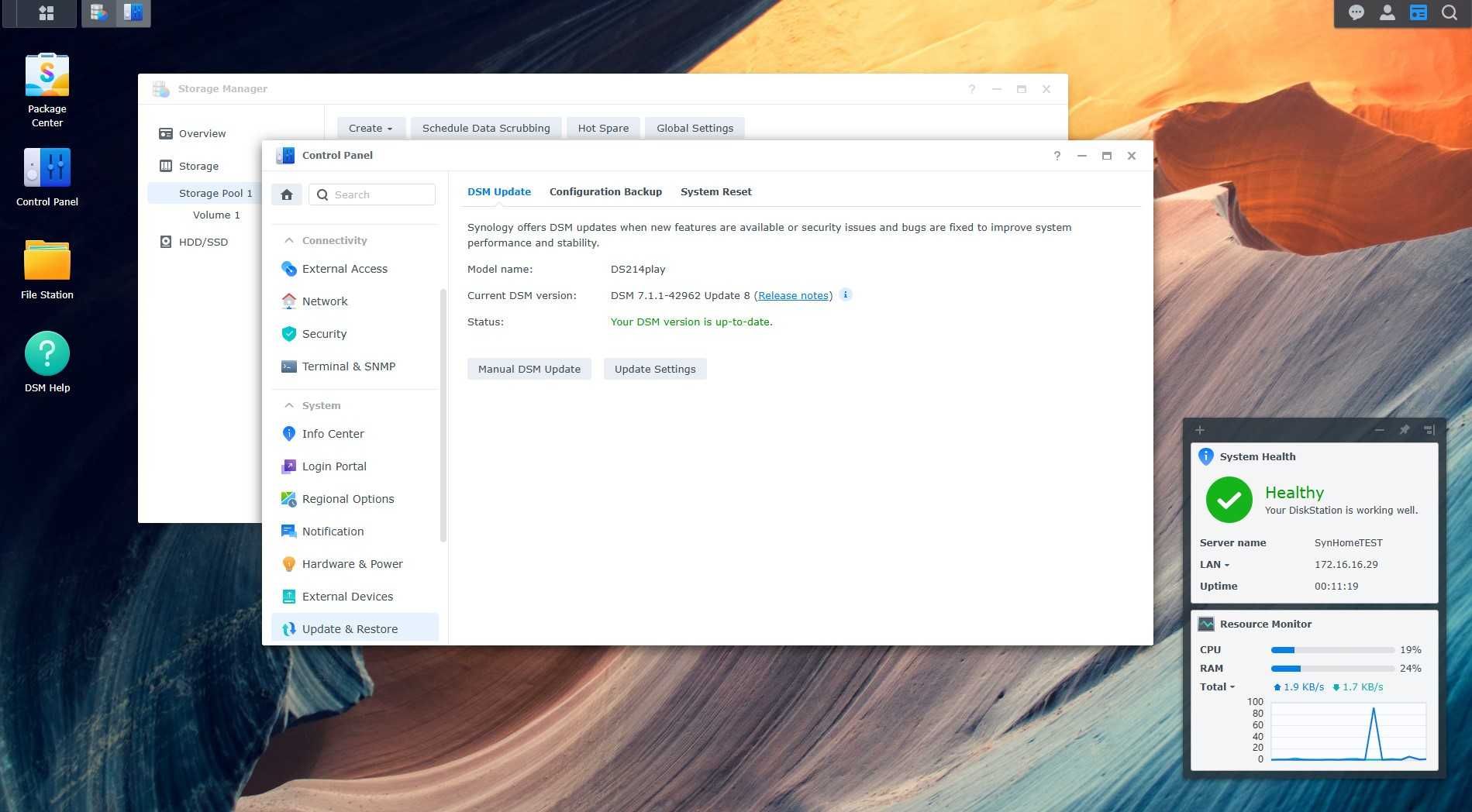1472x812 pixels.
Task: Switch to the DSM Update tab
Action: tap(499, 192)
